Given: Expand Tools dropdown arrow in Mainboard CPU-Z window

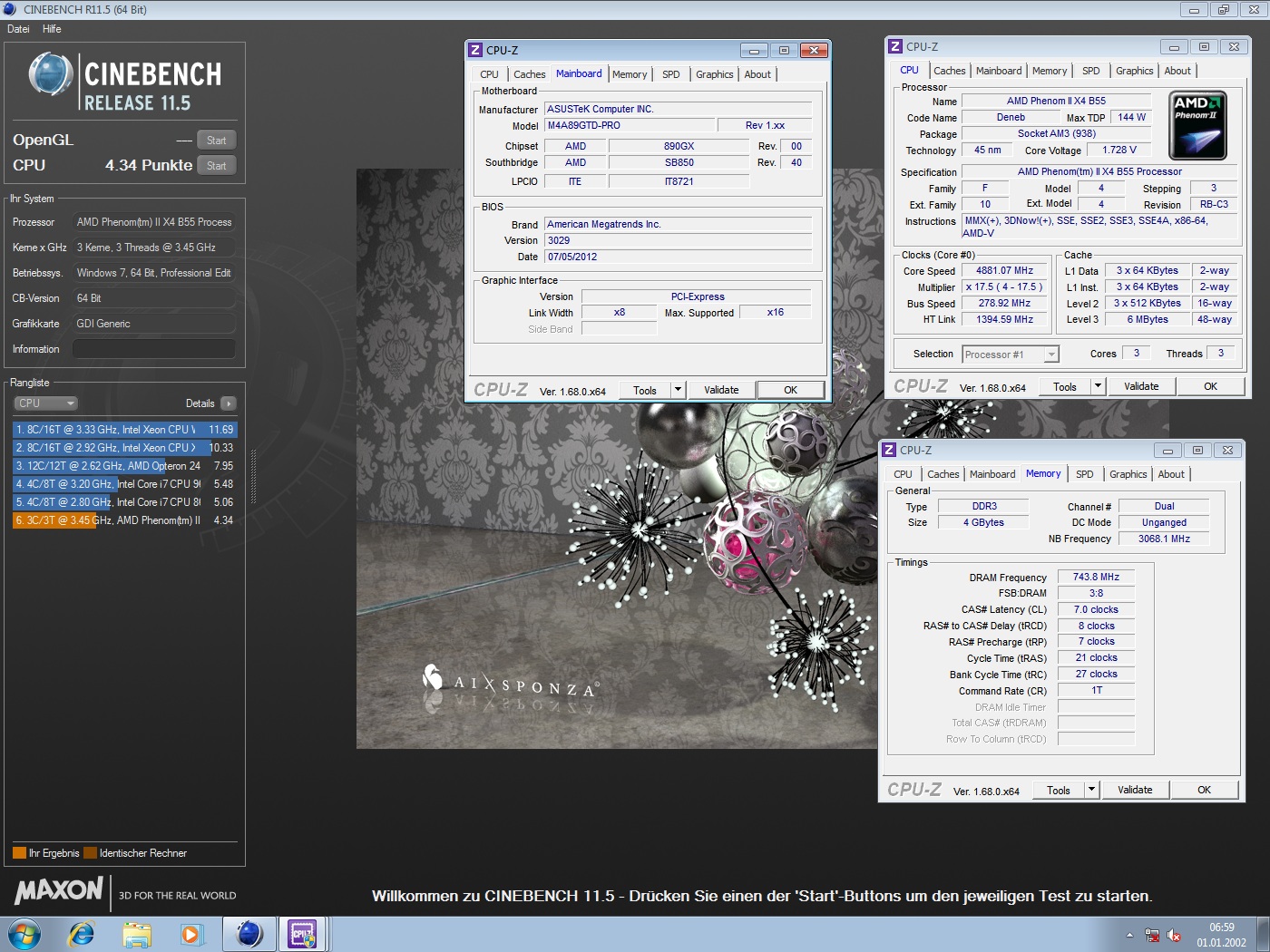Looking at the screenshot, I should pyautogui.click(x=678, y=390).
